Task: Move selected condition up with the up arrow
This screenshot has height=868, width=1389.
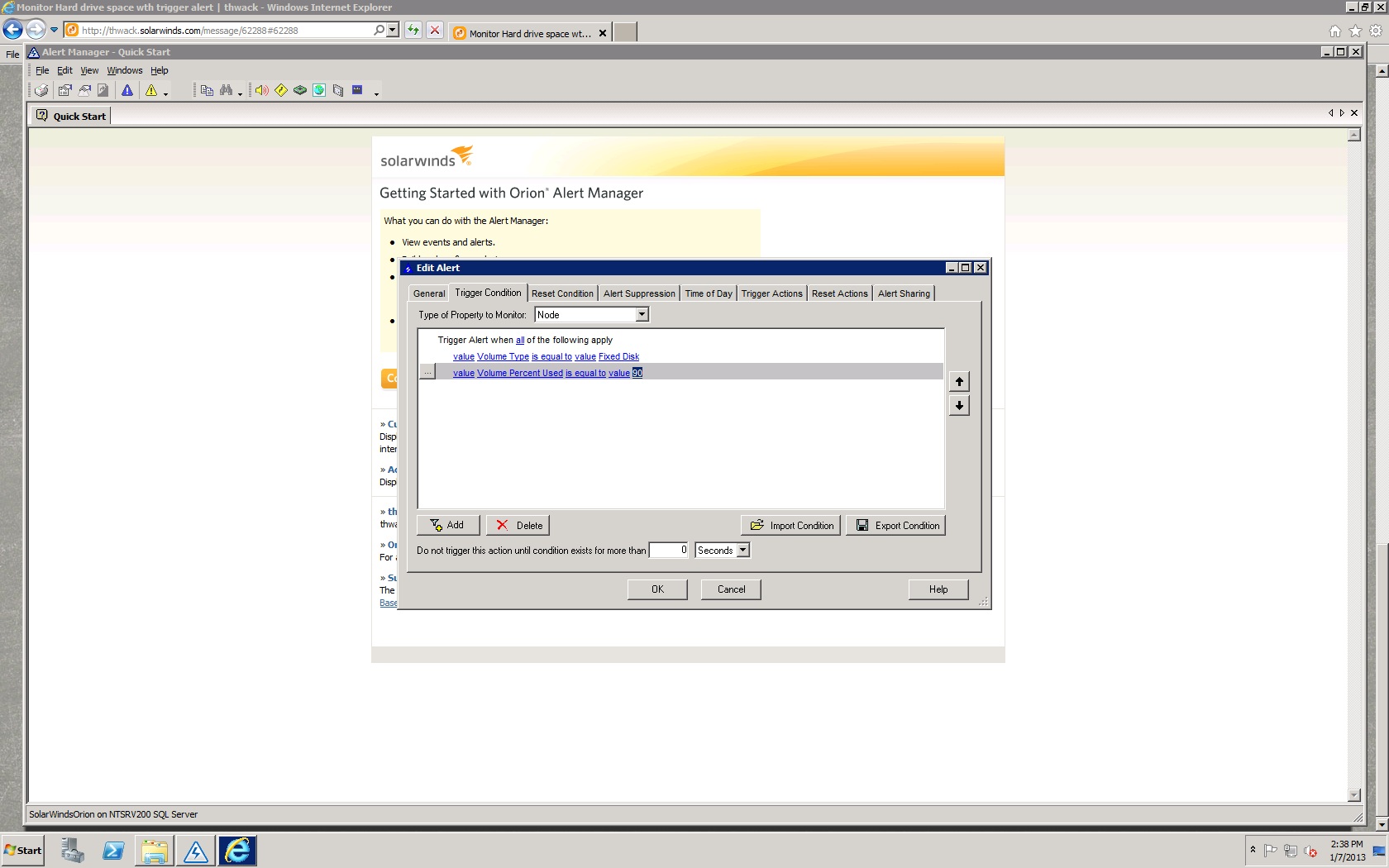Action: point(959,381)
